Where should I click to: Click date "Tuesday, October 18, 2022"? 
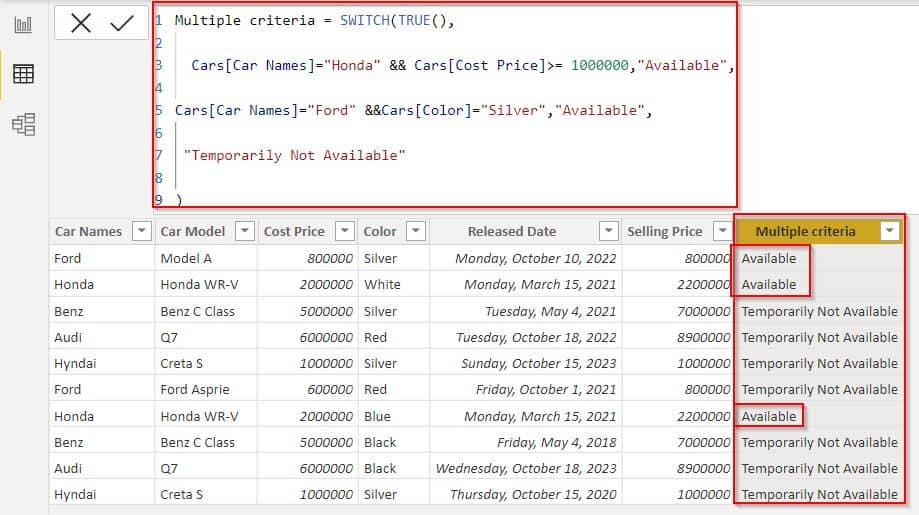[x=536, y=337]
